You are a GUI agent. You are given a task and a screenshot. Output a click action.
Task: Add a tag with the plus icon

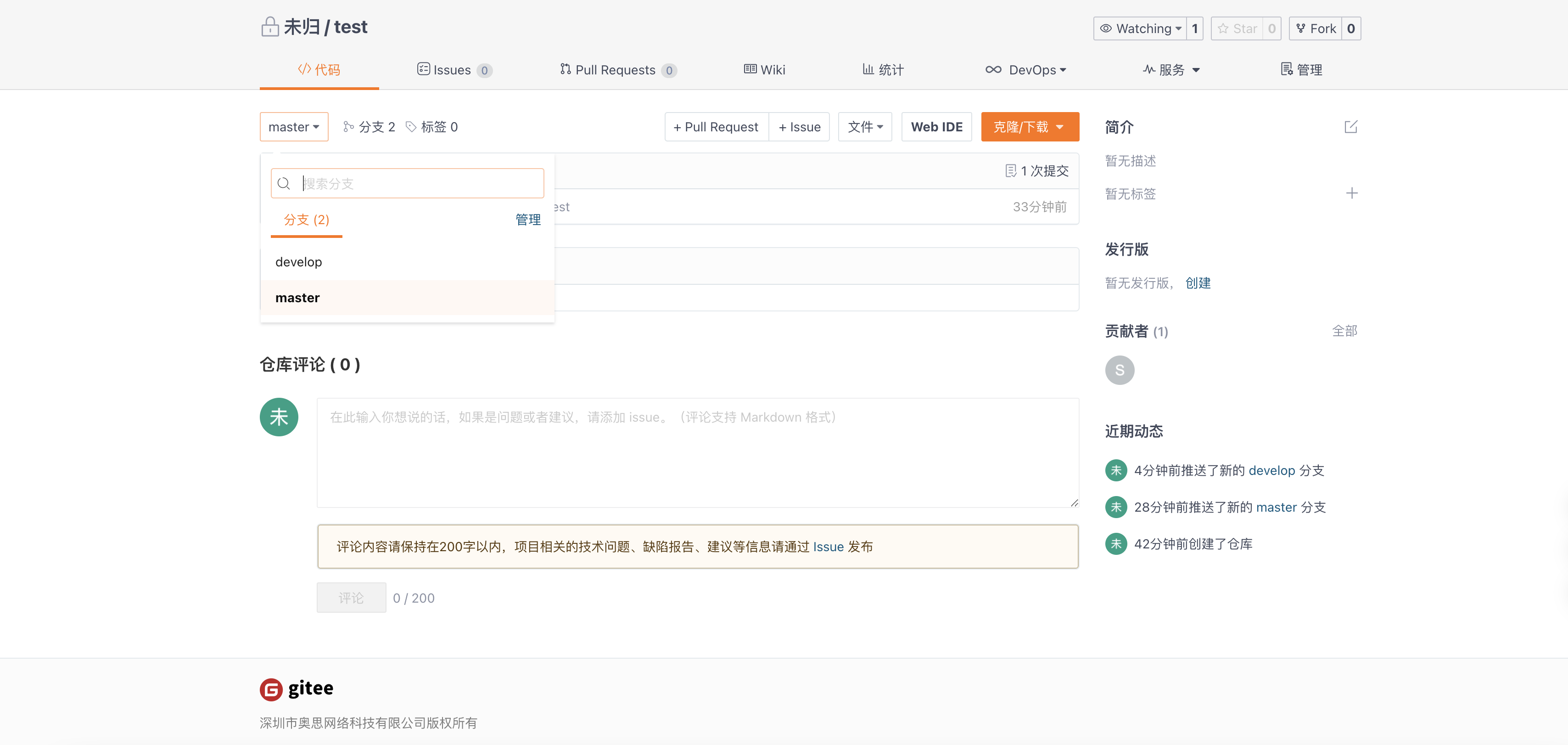click(1351, 193)
